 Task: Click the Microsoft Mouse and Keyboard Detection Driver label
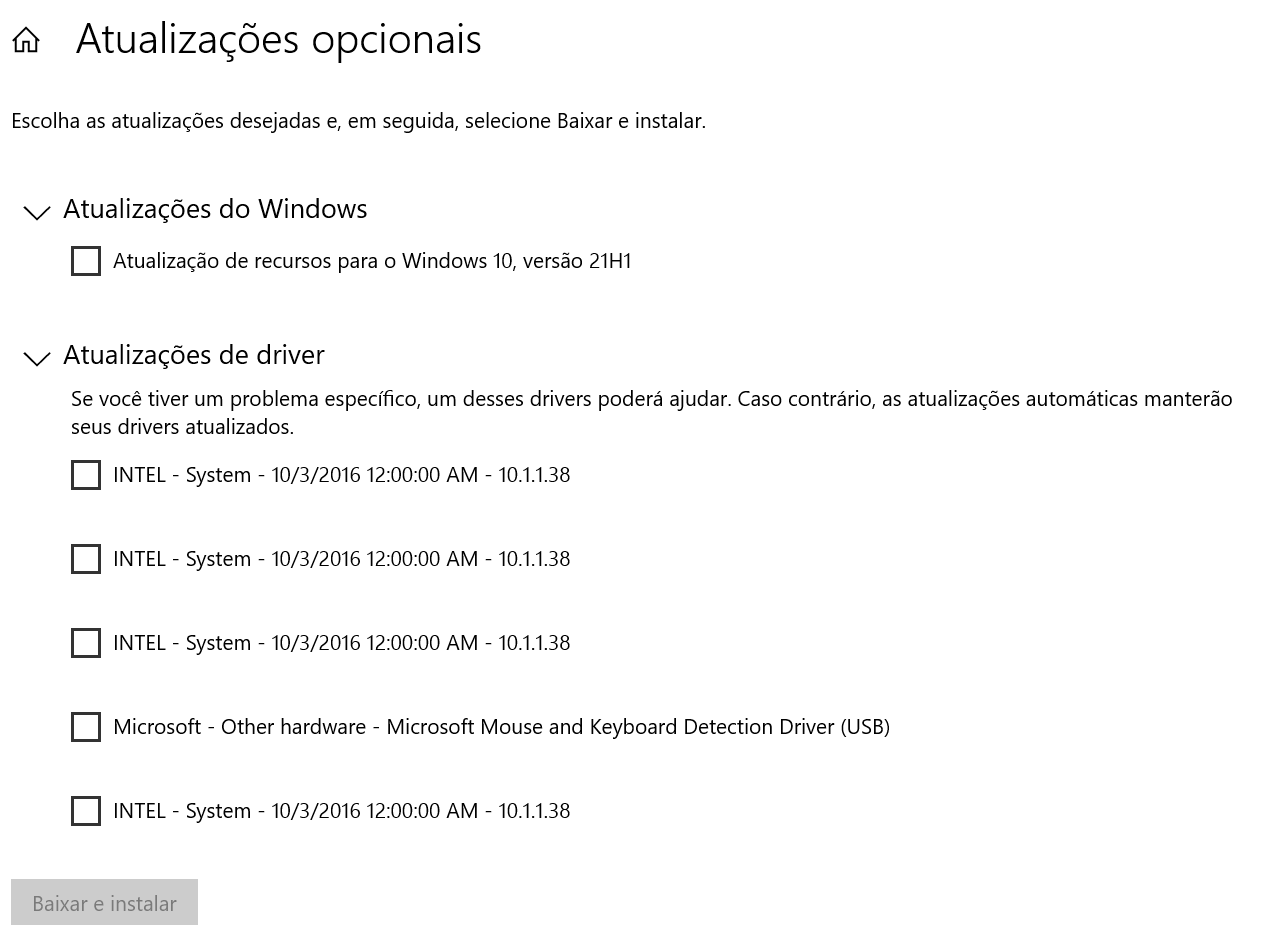501,727
